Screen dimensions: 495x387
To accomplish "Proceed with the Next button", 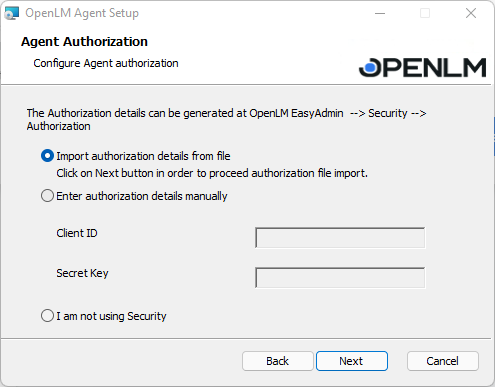I will click(x=352, y=361).
